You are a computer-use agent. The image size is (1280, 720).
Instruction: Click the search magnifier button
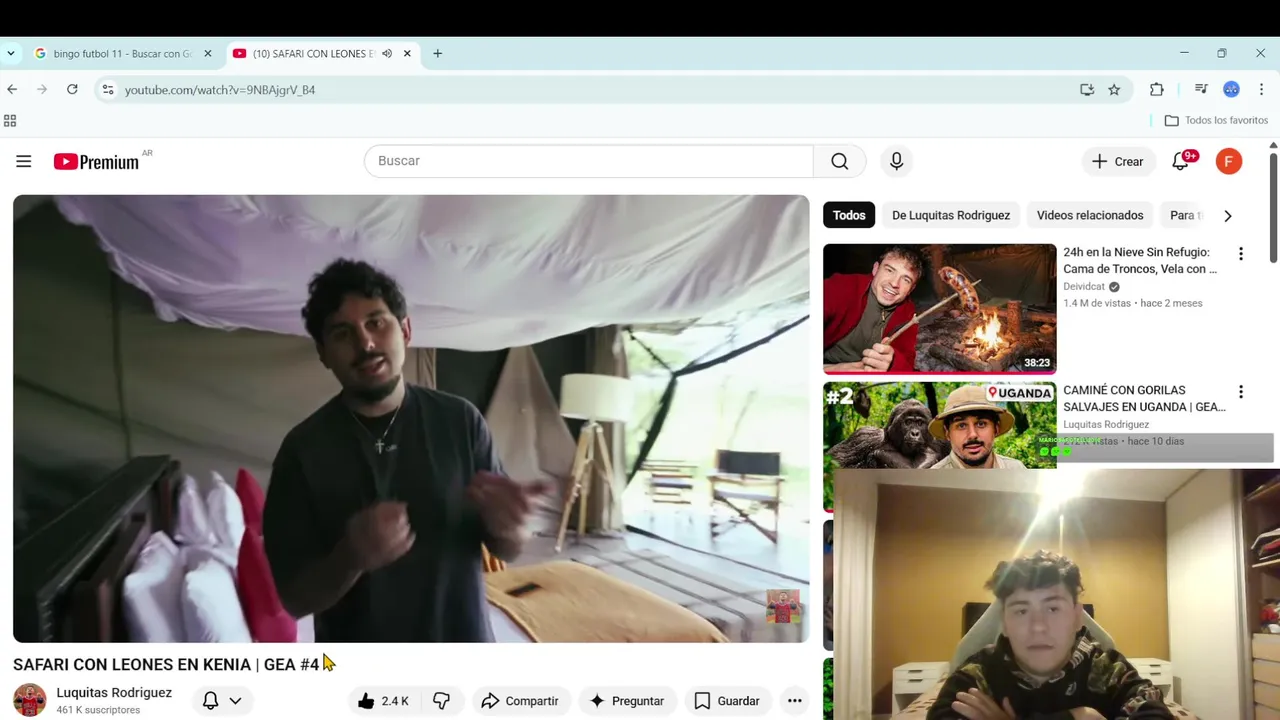pyautogui.click(x=840, y=161)
